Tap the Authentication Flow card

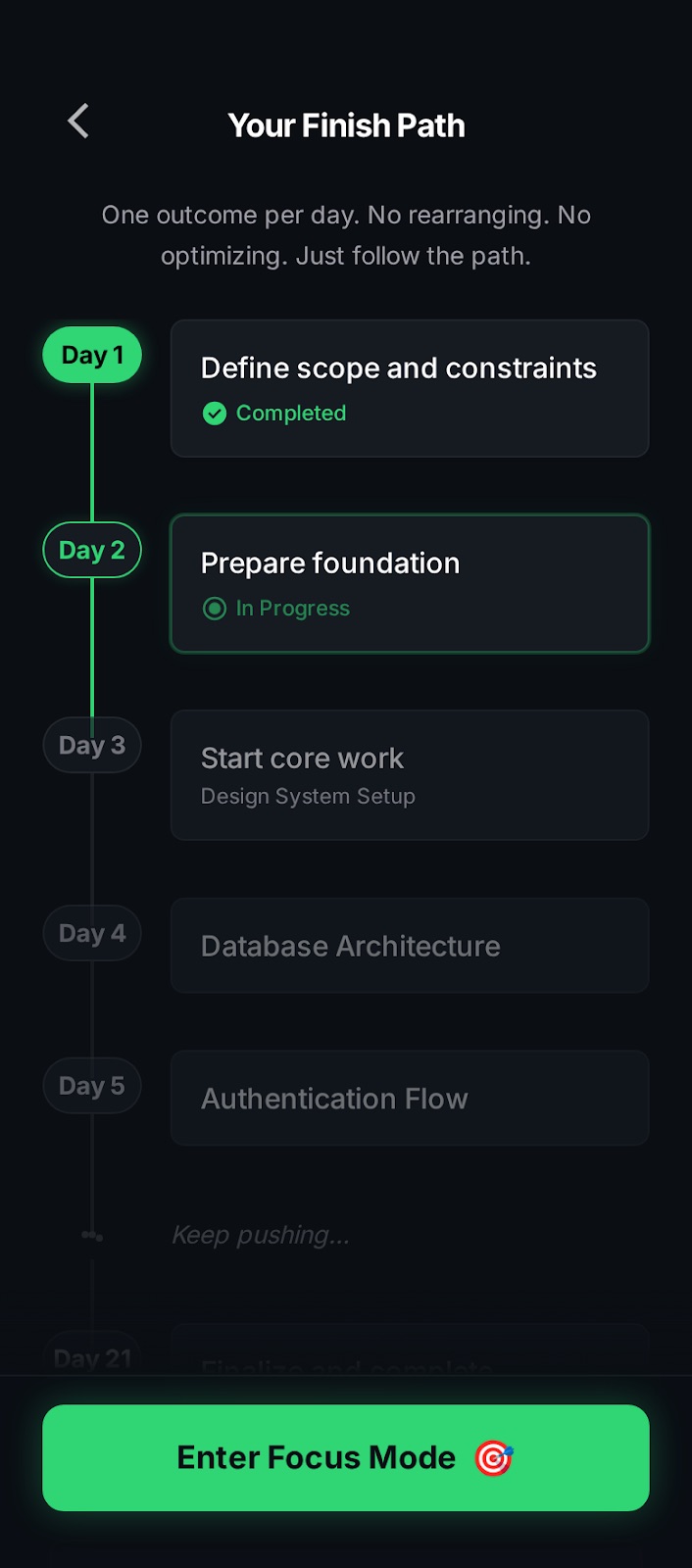[410, 1098]
